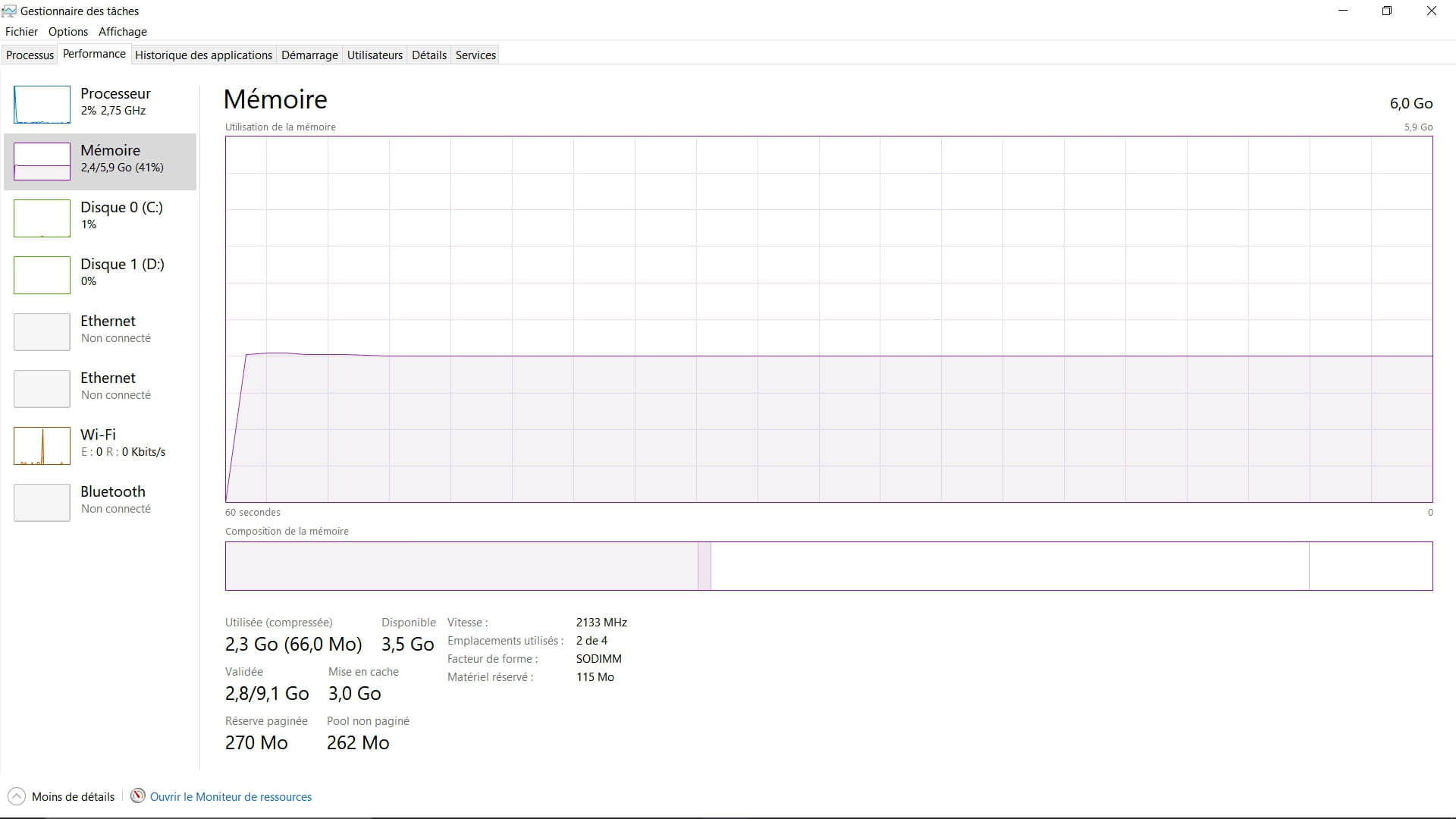
Task: Click the Wi-Fi E: 0 R: 0 Kbits/s reading
Action: (x=123, y=452)
